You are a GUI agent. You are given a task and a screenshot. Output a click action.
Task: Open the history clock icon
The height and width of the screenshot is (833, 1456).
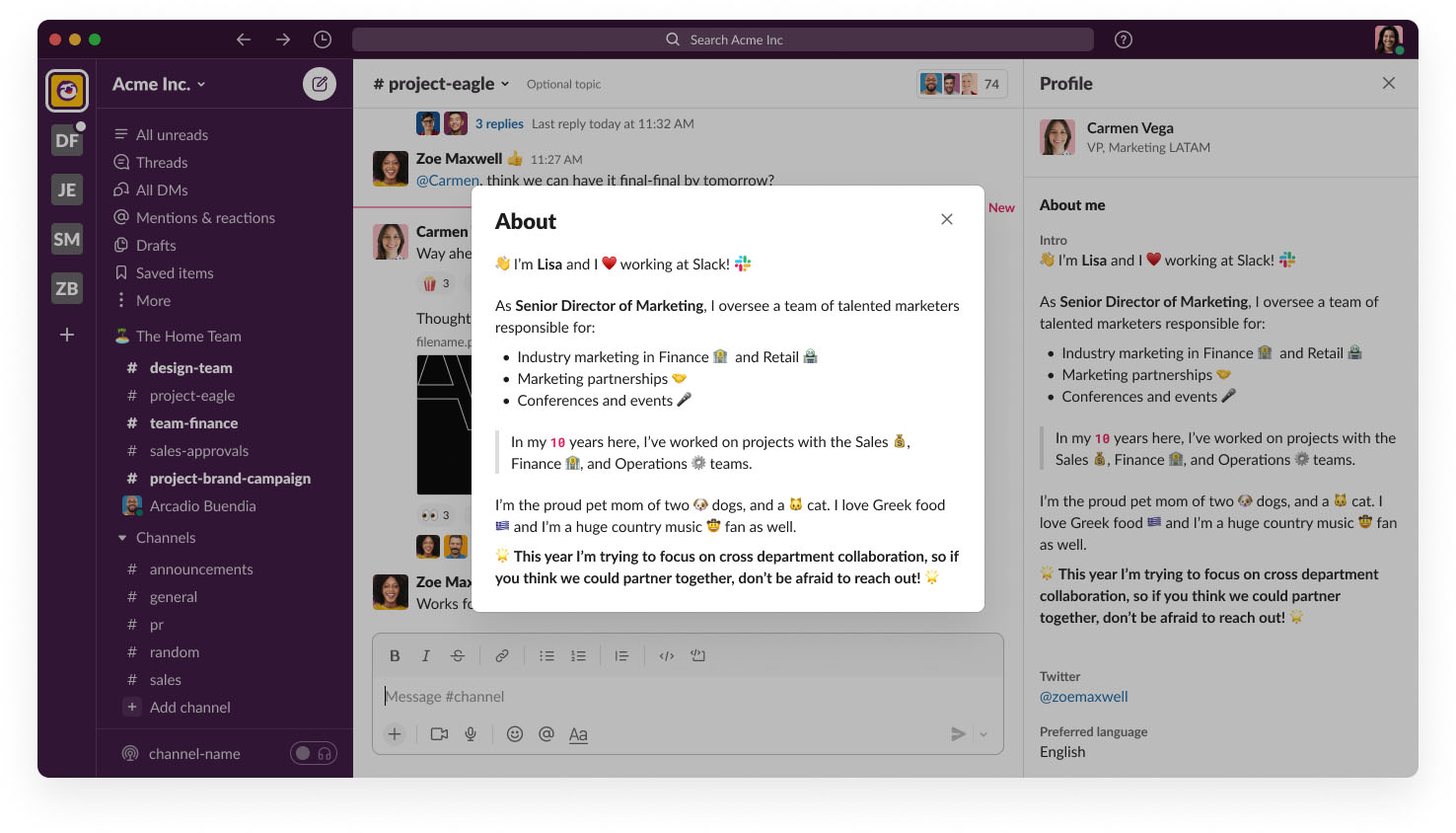pos(323,39)
